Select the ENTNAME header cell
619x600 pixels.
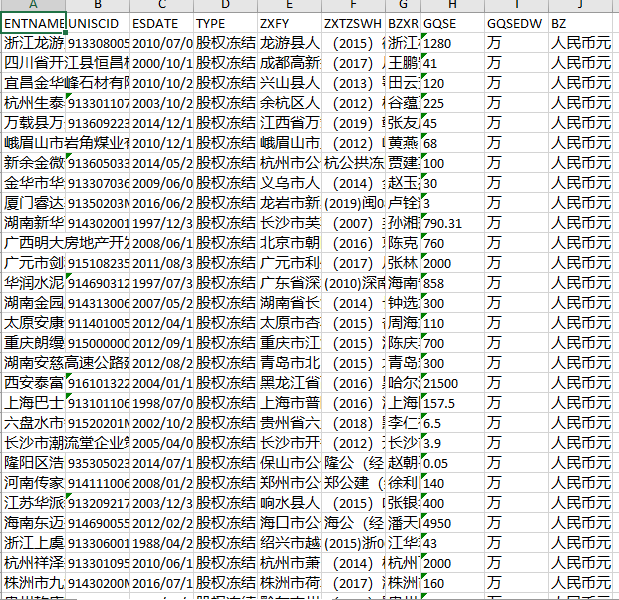tap(34, 23)
